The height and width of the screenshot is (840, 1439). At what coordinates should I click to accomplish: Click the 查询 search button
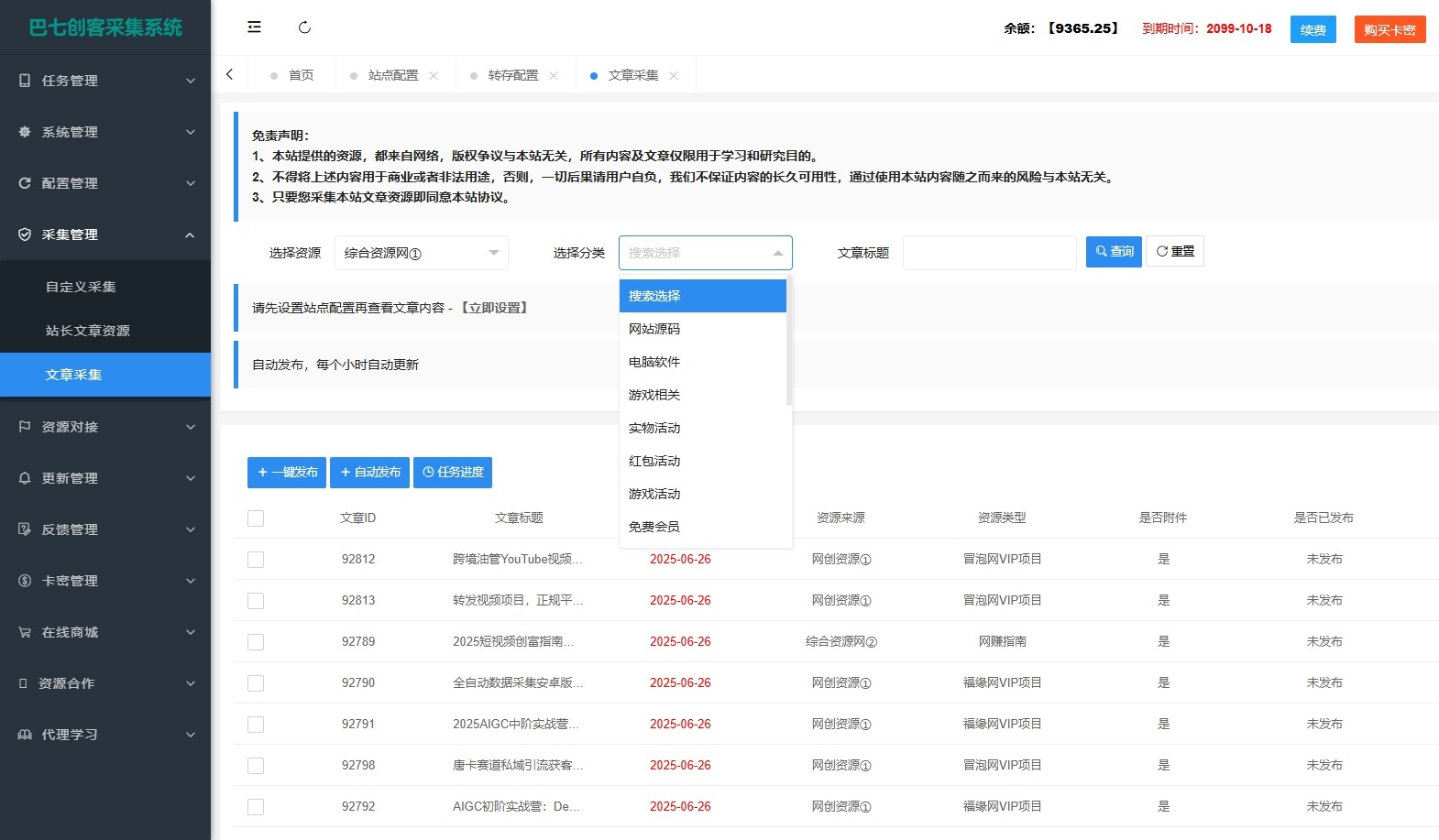coord(1114,252)
